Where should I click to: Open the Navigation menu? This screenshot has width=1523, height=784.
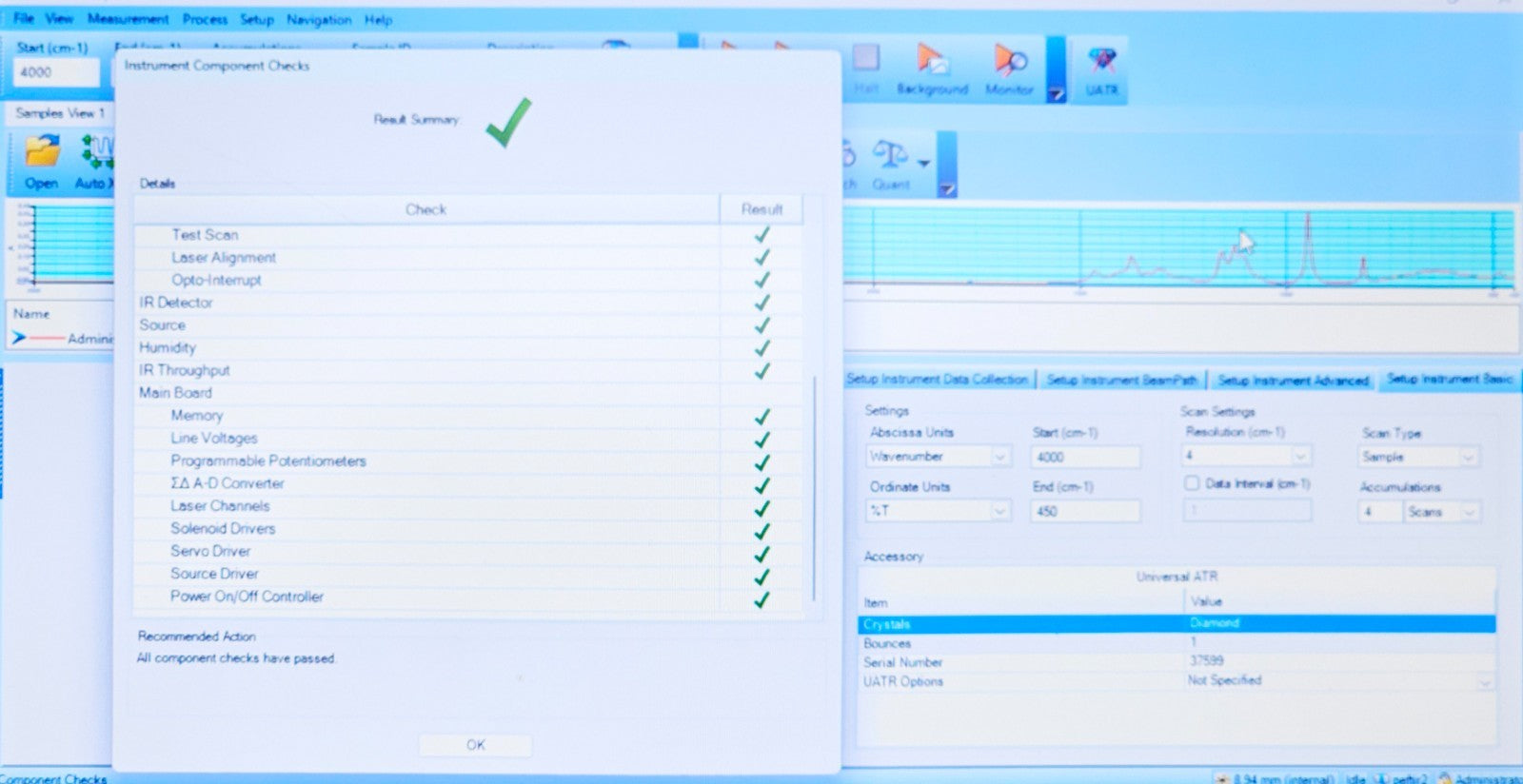(x=319, y=19)
